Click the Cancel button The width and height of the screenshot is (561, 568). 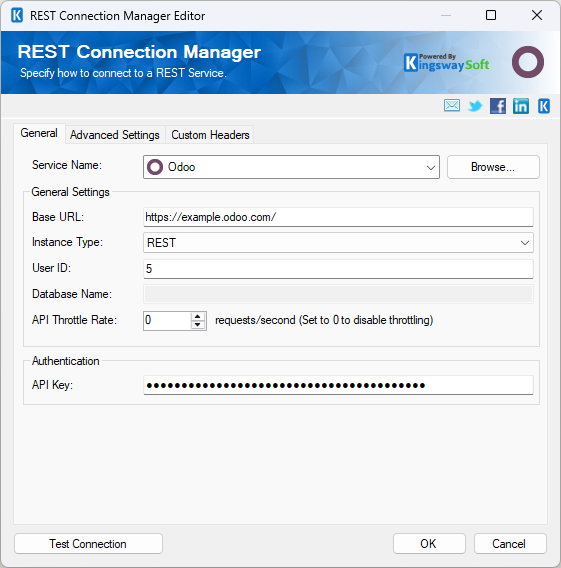[x=510, y=544]
